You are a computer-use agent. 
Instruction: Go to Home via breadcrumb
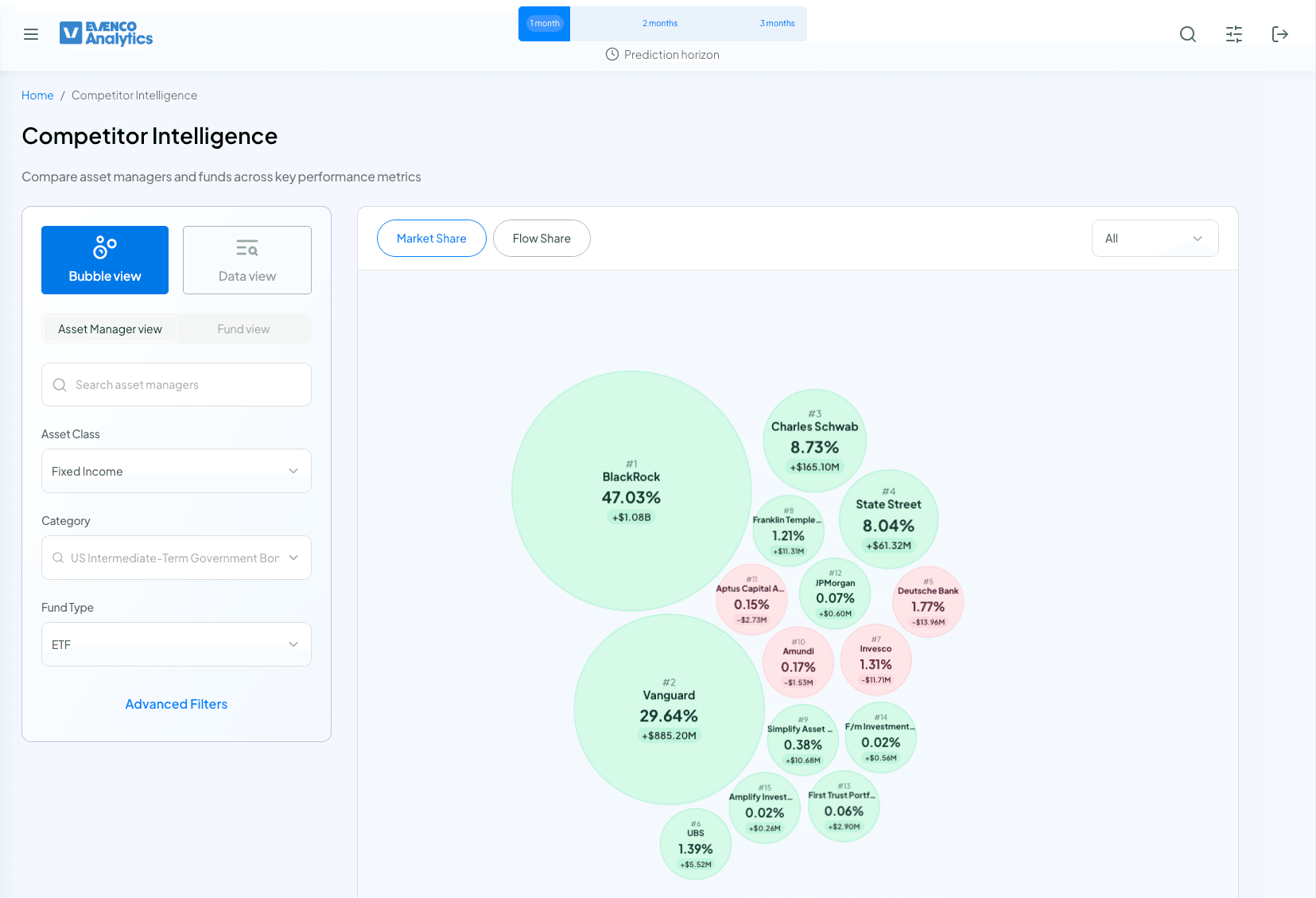[37, 95]
